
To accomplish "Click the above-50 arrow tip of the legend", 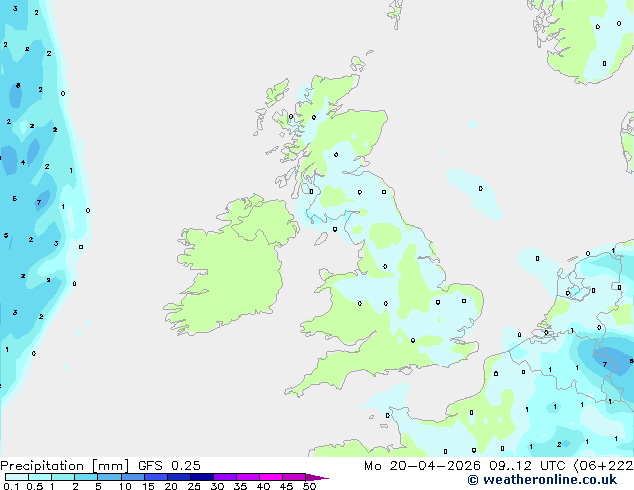I will [x=317, y=477].
